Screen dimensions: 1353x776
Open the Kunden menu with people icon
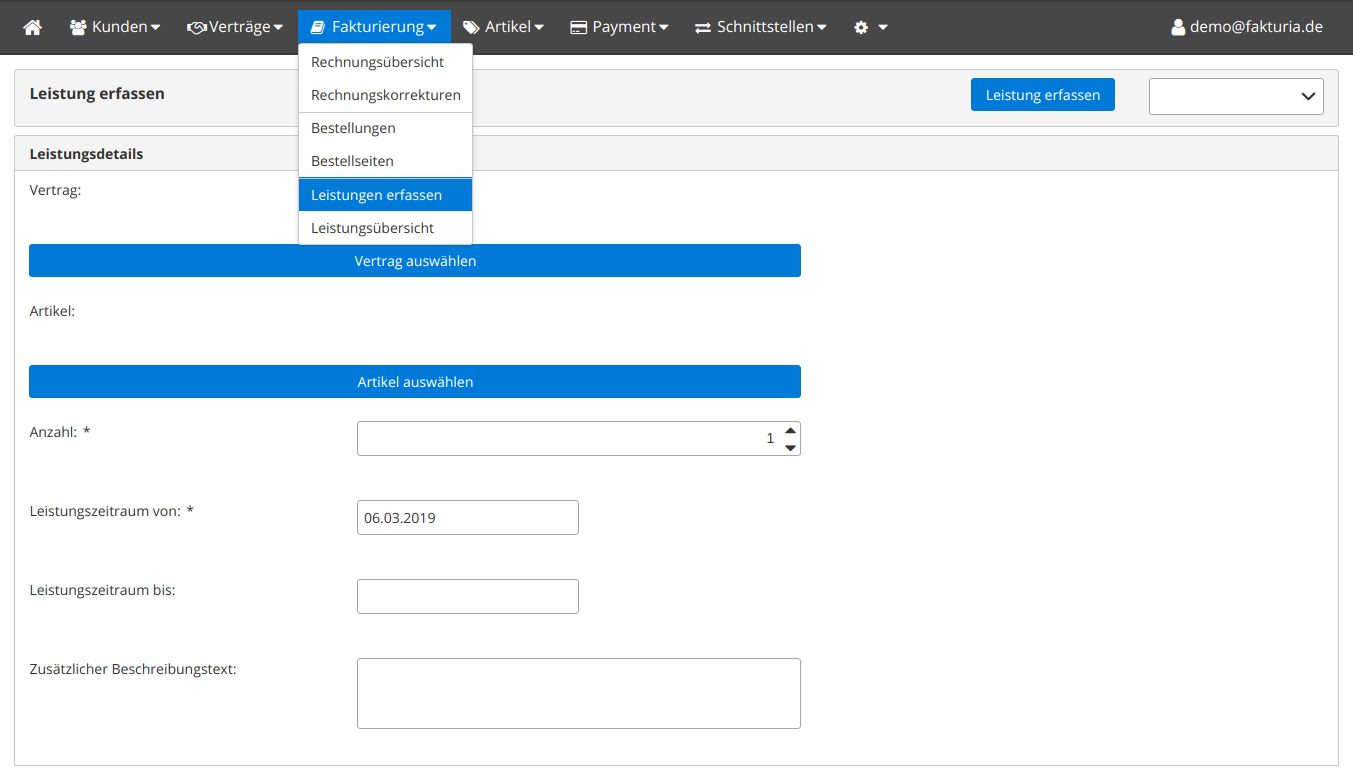tap(115, 27)
